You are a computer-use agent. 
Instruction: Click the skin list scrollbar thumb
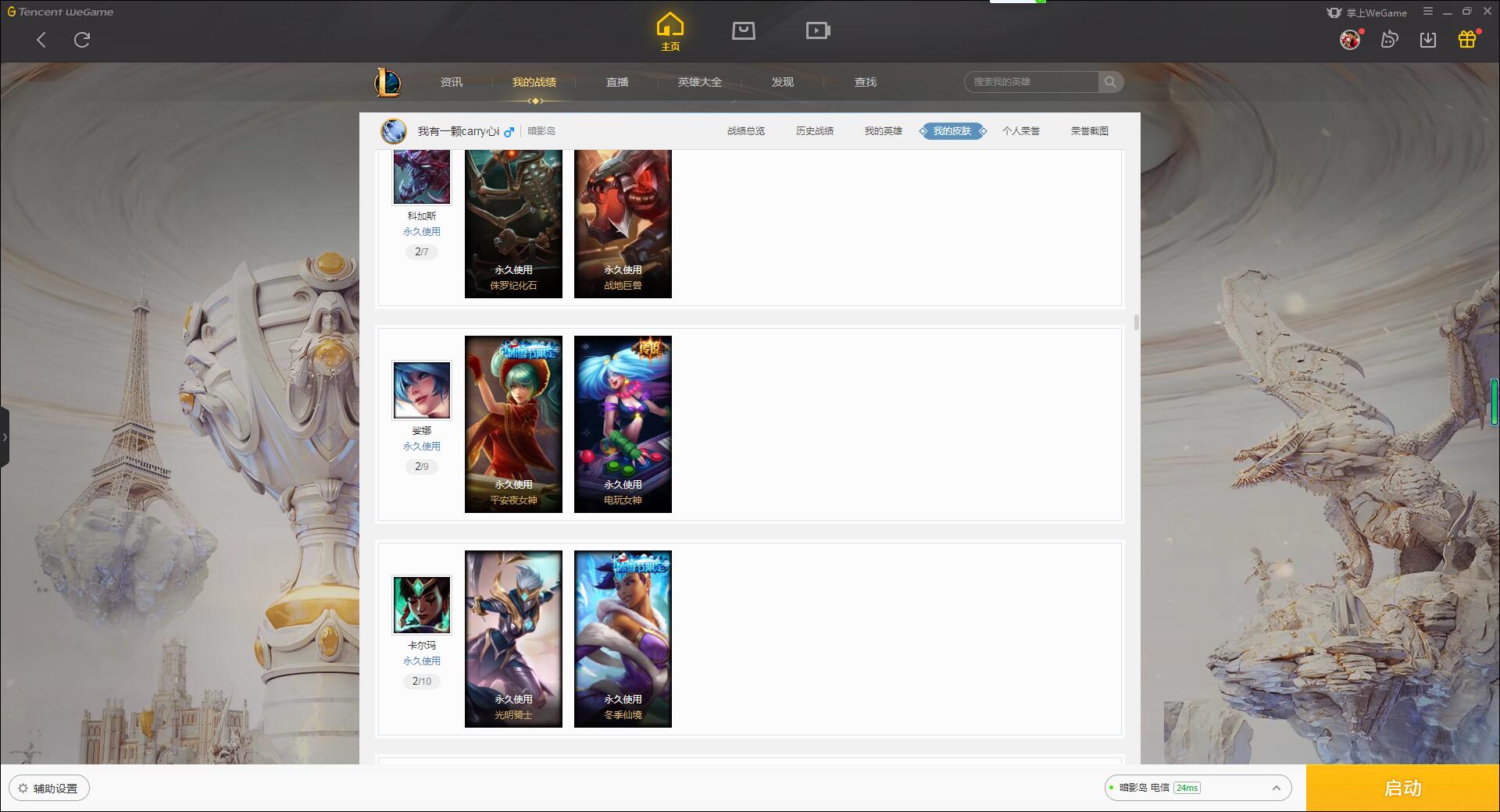click(x=1136, y=322)
